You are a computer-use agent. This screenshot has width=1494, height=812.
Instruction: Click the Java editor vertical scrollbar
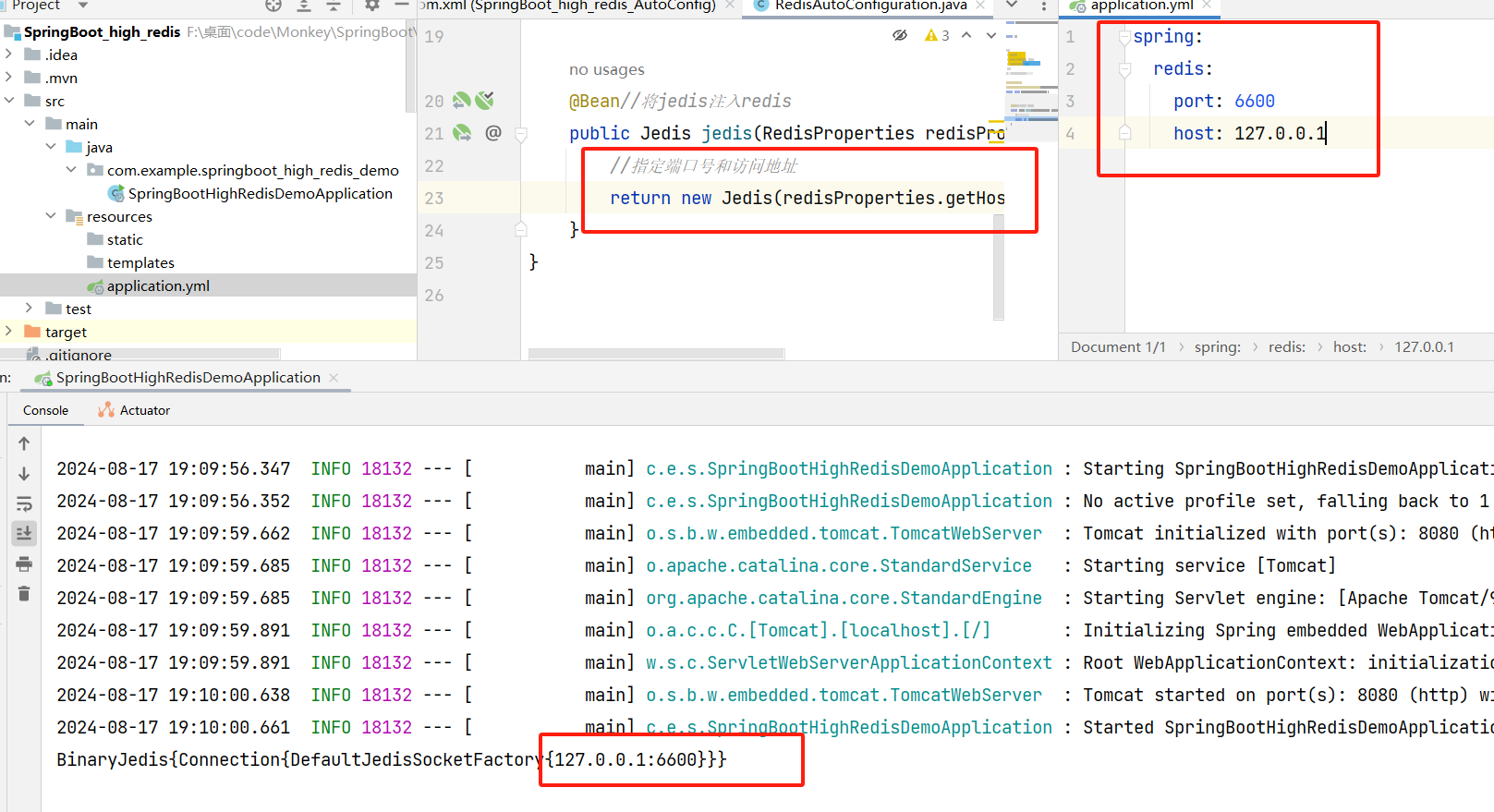pos(999,267)
